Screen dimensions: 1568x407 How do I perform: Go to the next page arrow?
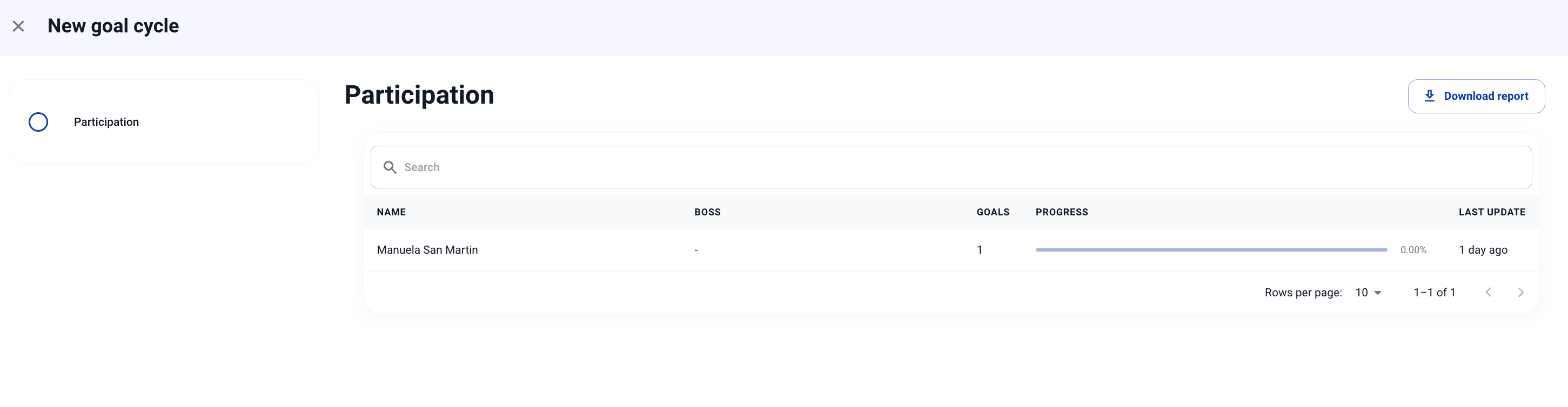point(1520,293)
